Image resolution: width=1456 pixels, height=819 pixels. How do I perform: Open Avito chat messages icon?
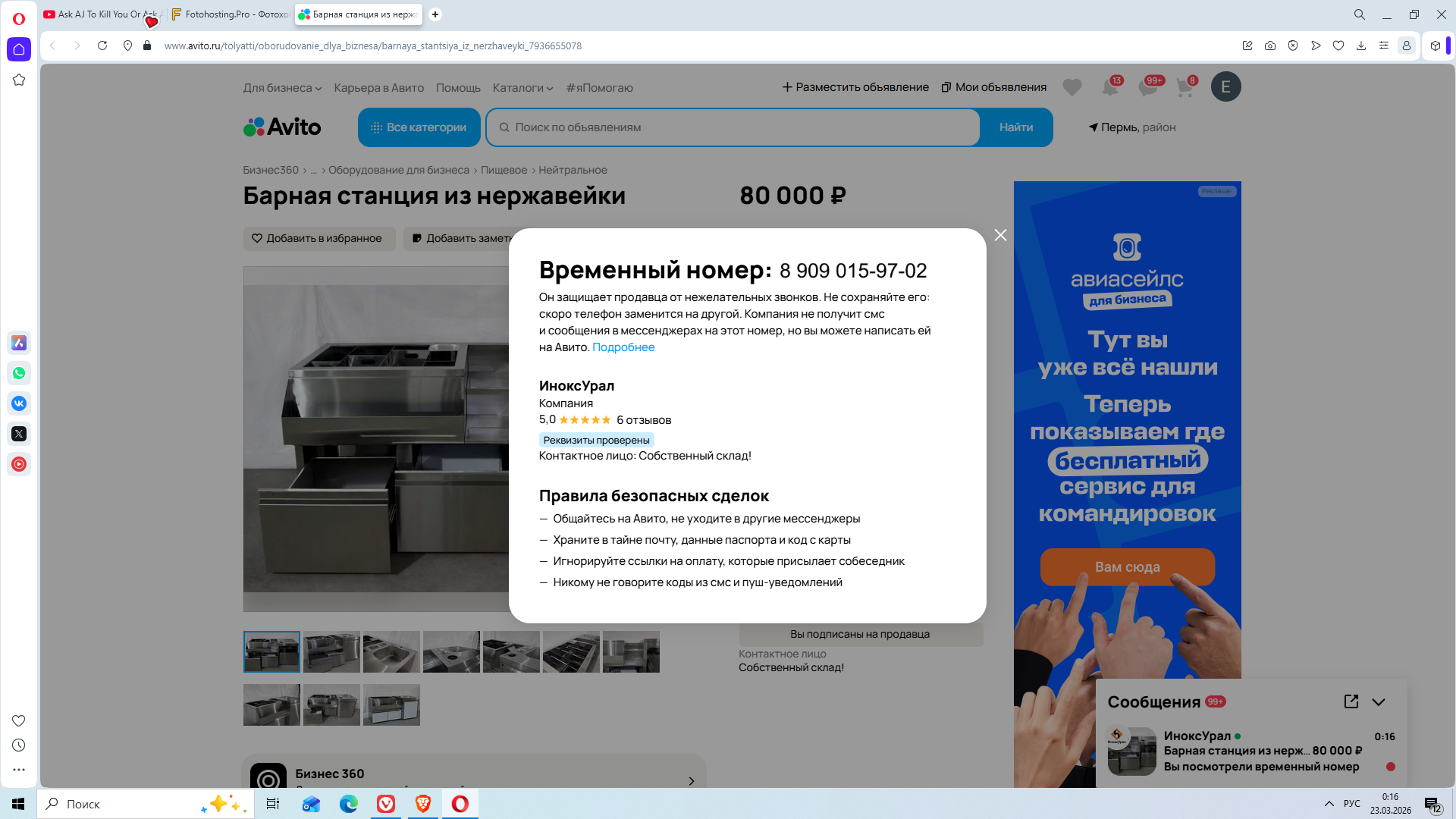tap(1147, 87)
